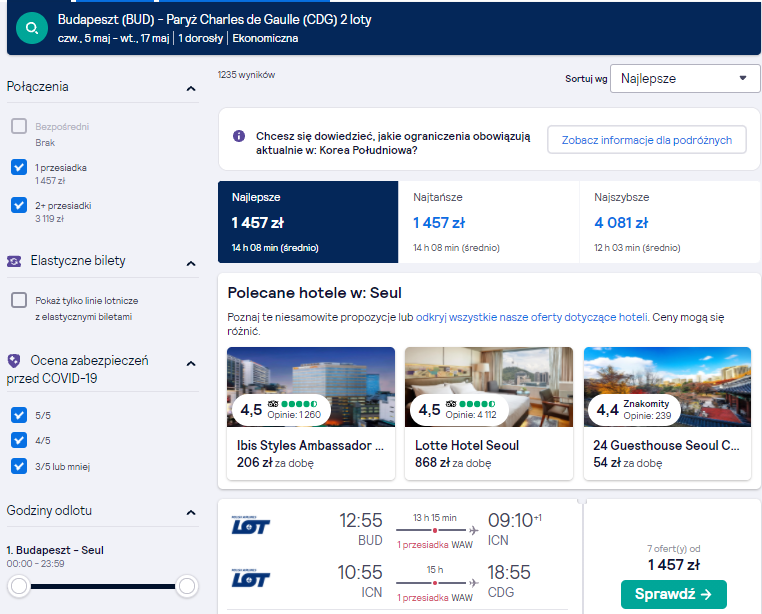Click the LOT airline logo on outbound flight

[x=251, y=525]
